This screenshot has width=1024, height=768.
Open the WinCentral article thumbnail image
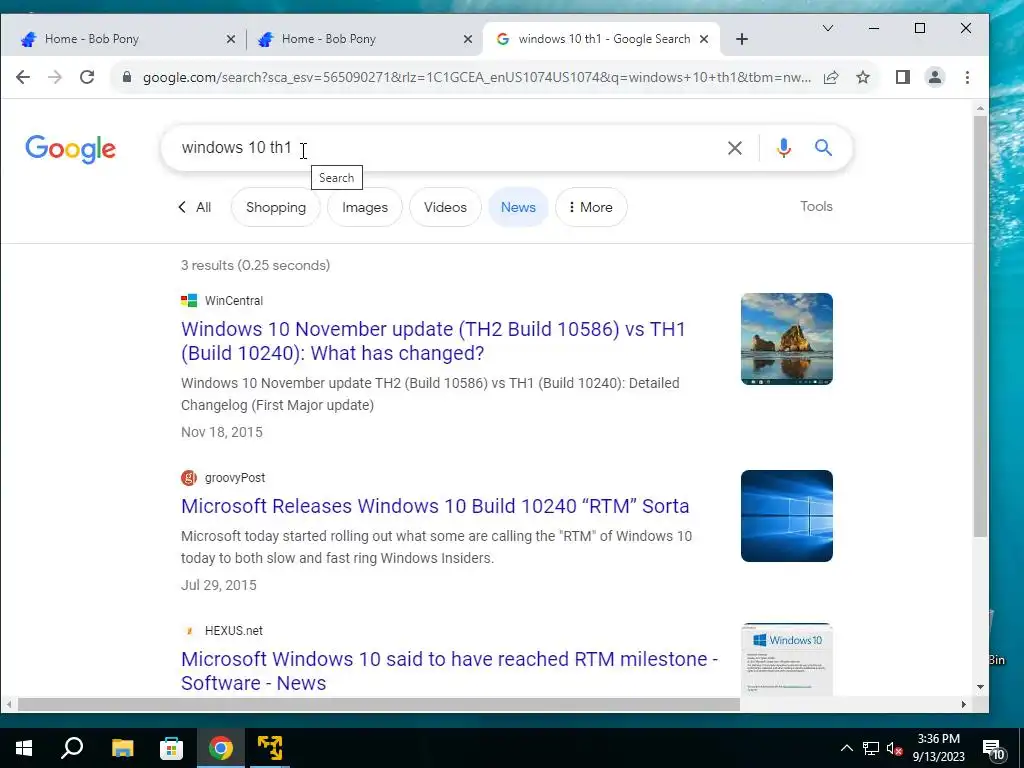(786, 339)
